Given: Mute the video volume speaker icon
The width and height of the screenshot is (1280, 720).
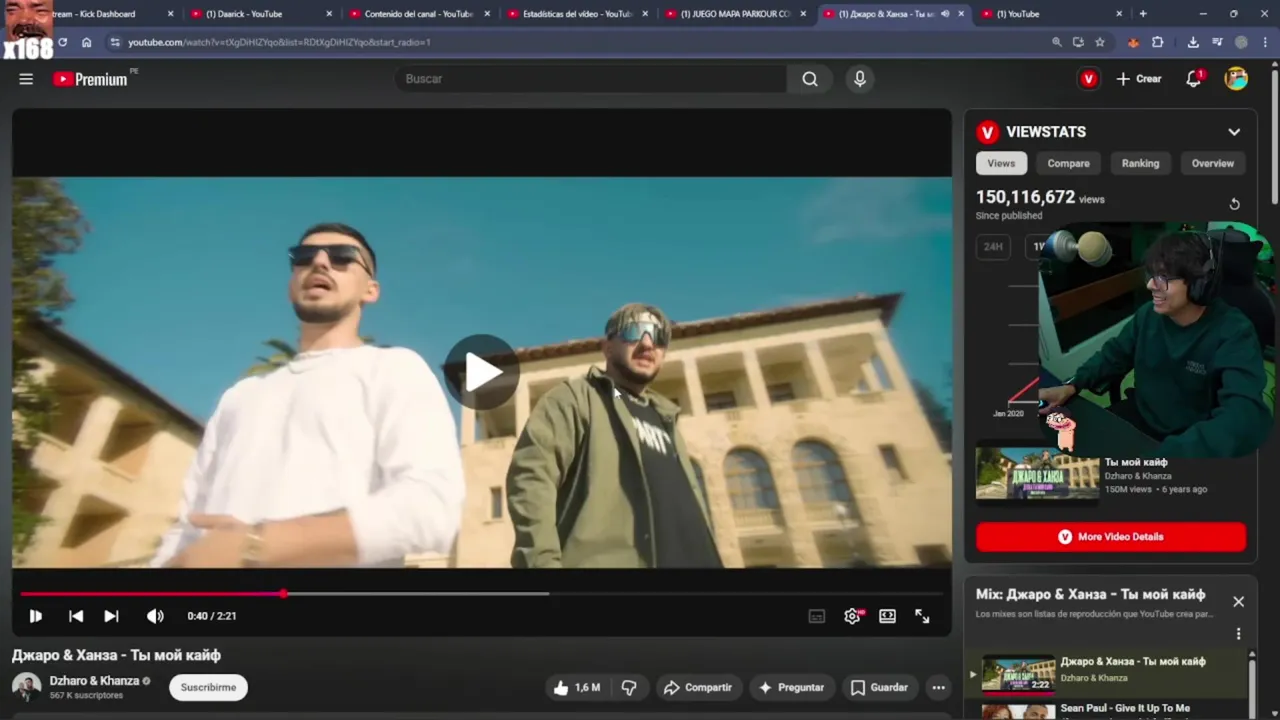Looking at the screenshot, I should click(x=155, y=616).
